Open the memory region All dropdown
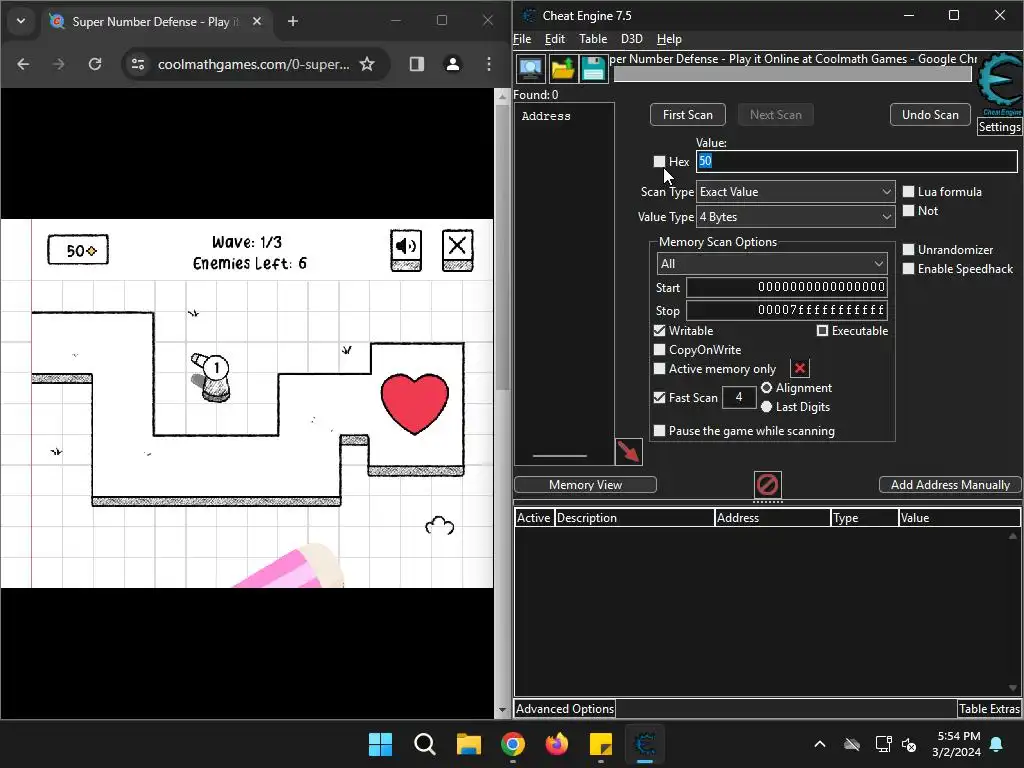Viewport: 1024px width, 768px height. coord(772,263)
